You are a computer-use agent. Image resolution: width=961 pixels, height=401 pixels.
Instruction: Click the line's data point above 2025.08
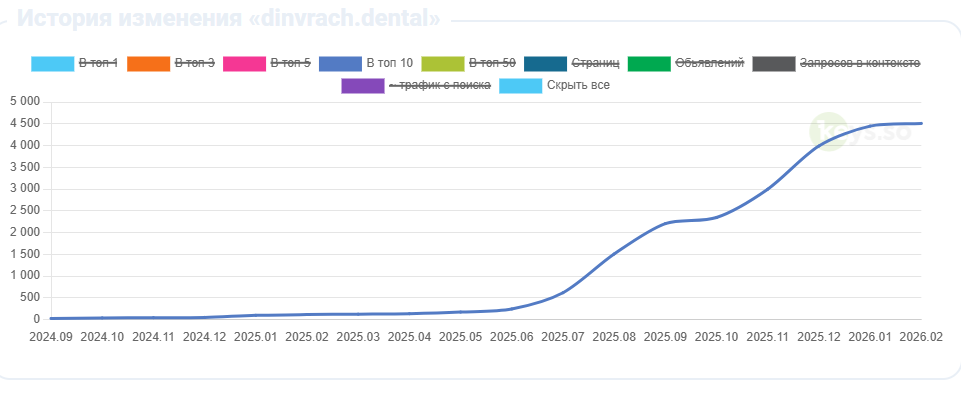pos(614,253)
